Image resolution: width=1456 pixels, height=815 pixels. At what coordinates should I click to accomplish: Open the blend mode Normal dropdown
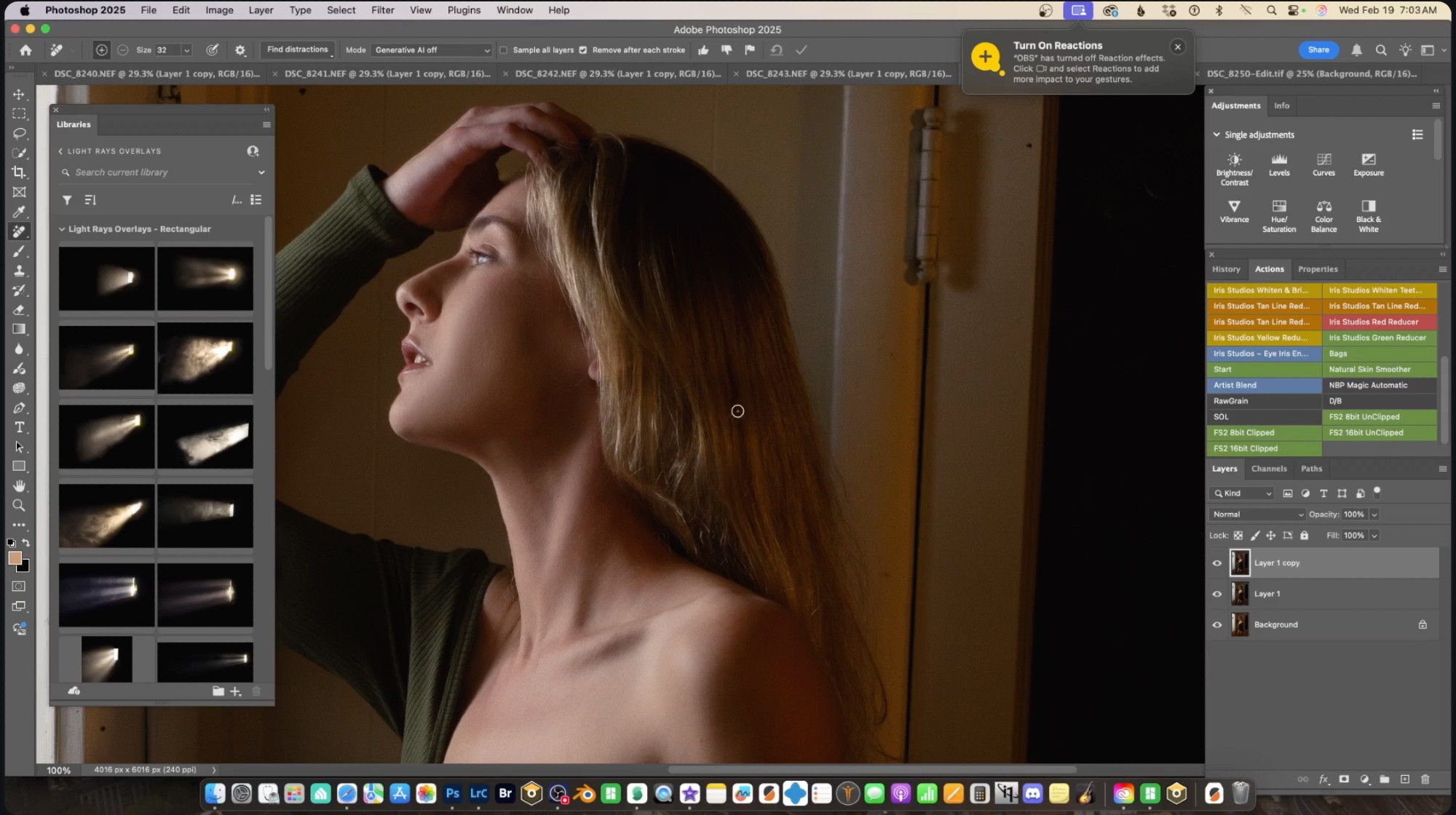(x=1257, y=514)
